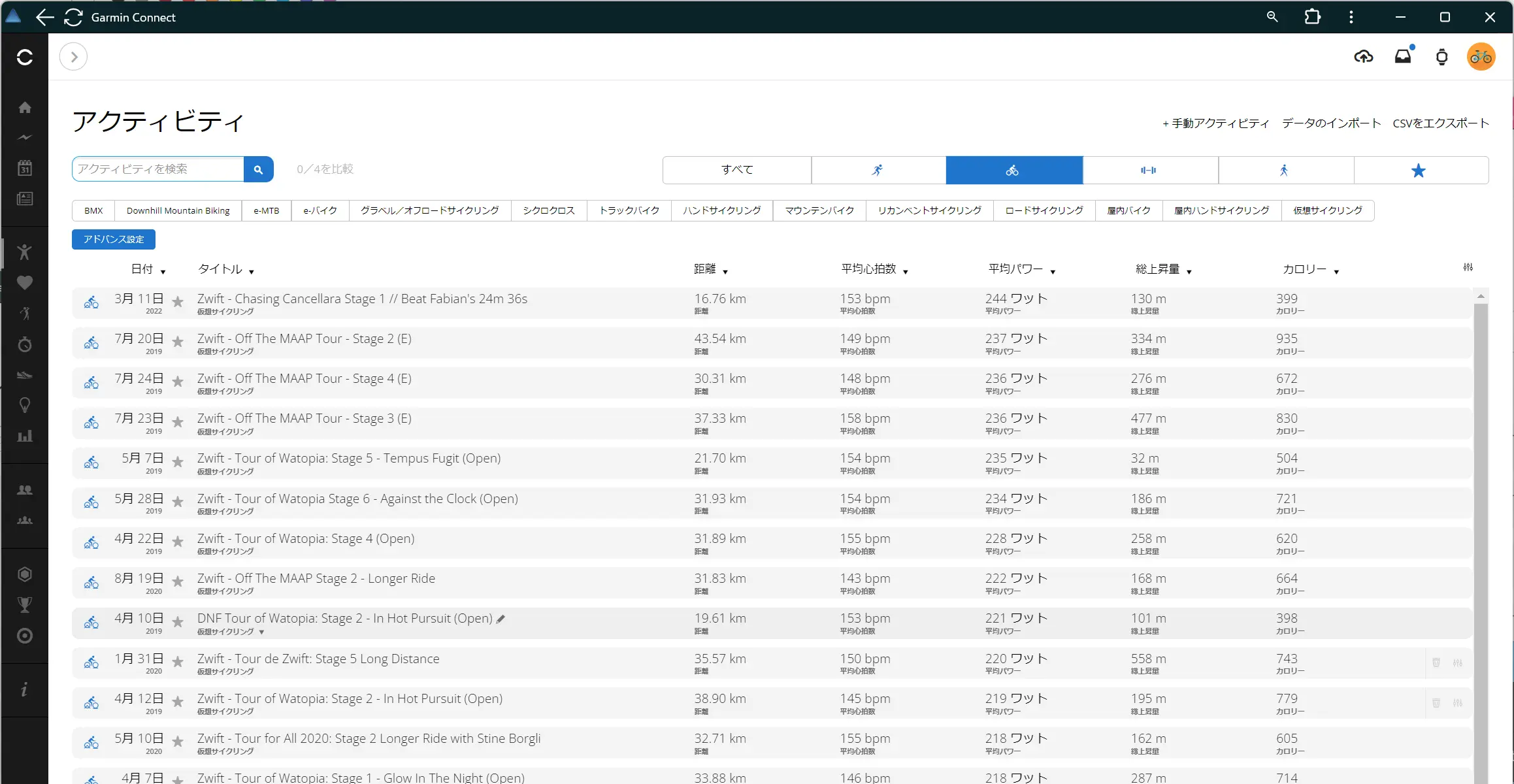Click the title bar search magnifier
Viewport: 1514px width, 784px height.
[1272, 17]
